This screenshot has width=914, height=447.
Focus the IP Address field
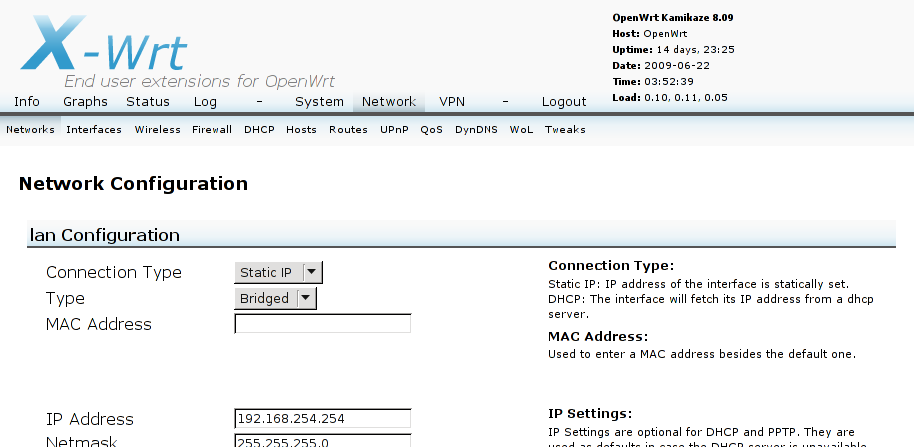(x=322, y=418)
